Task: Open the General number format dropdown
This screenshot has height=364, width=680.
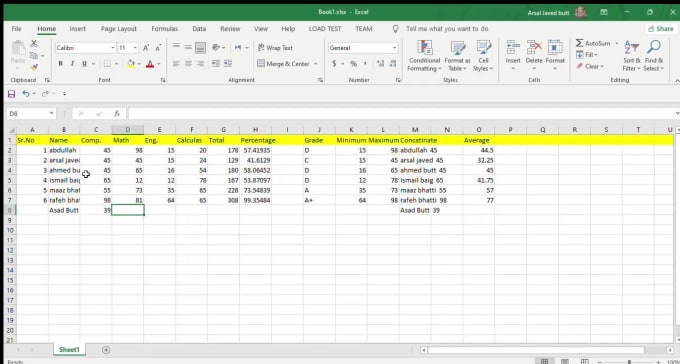Action: 395,48
